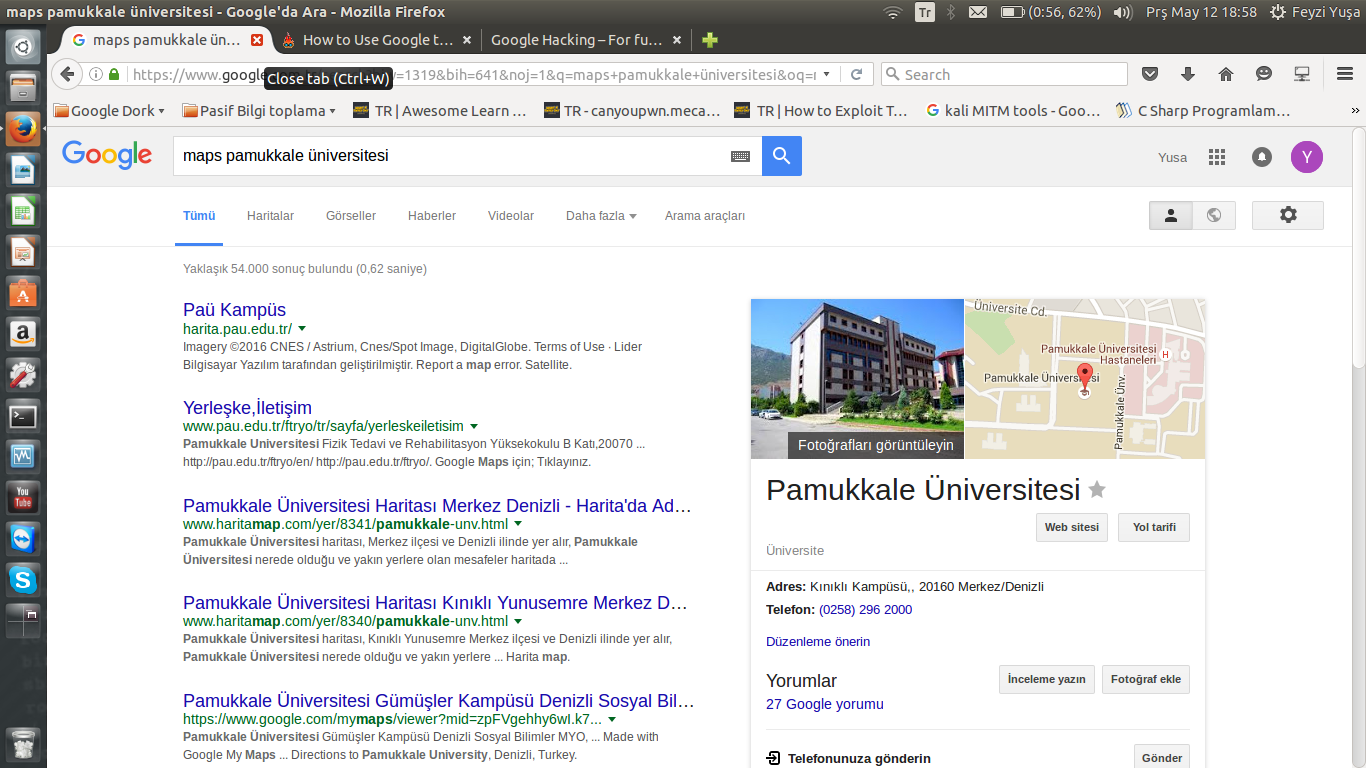The height and width of the screenshot is (768, 1366).
Task: Open the Firefox hamburger menu
Action: coord(1345,74)
